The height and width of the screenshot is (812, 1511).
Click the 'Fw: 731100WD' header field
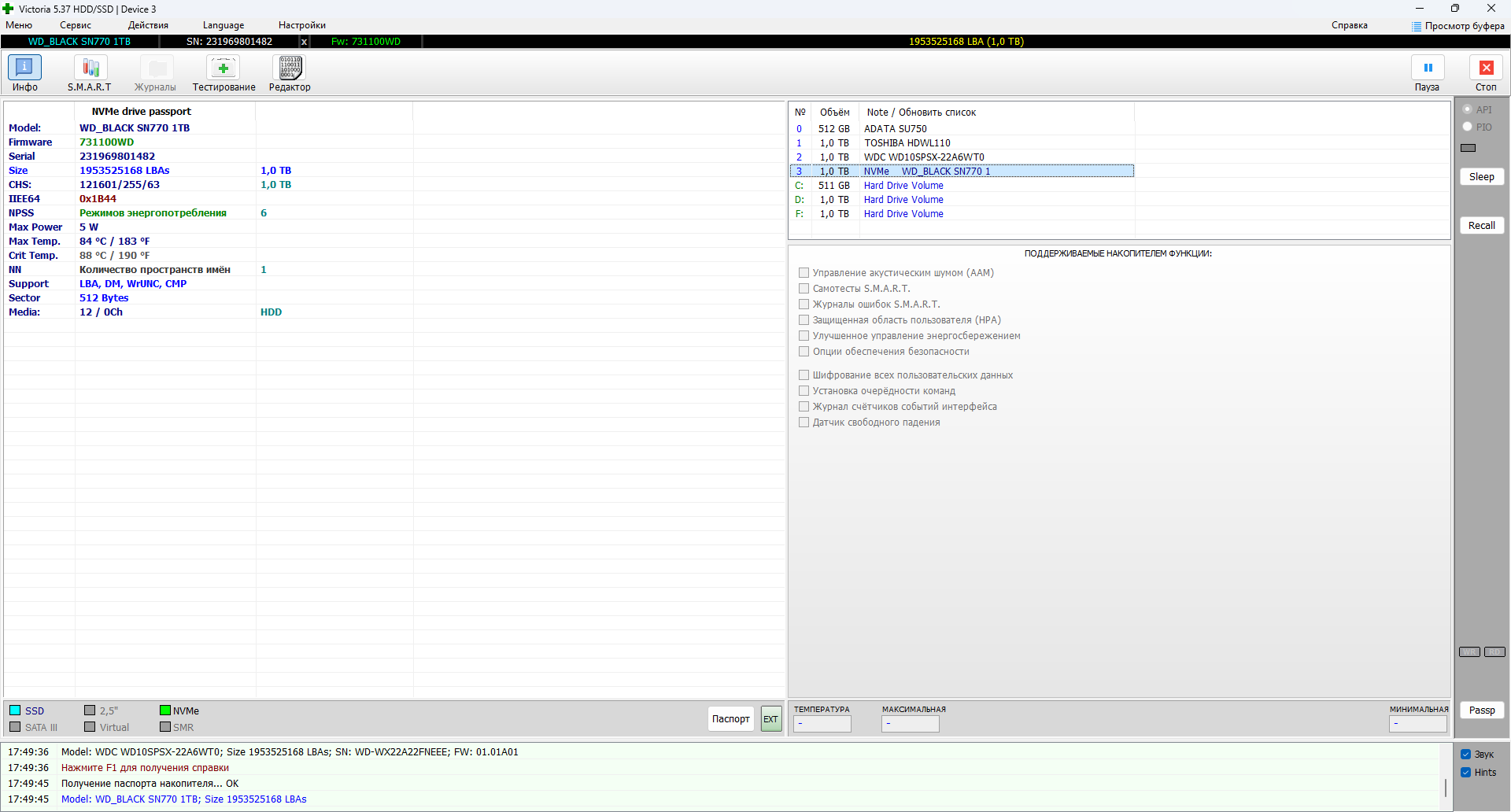pyautogui.click(x=366, y=42)
